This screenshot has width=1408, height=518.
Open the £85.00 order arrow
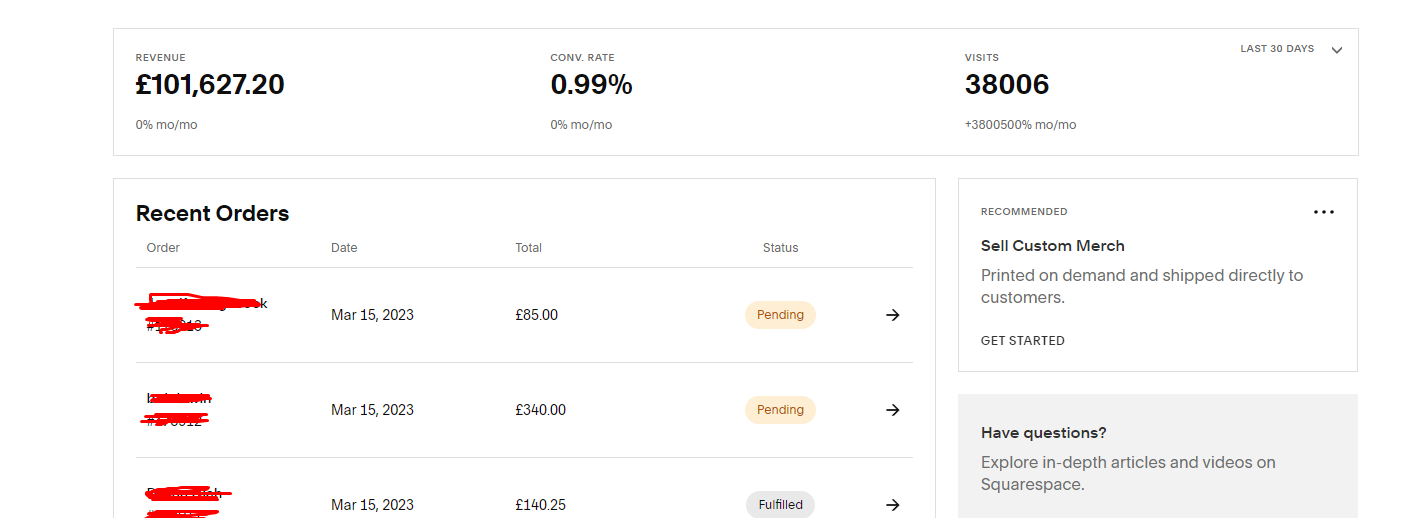point(893,315)
